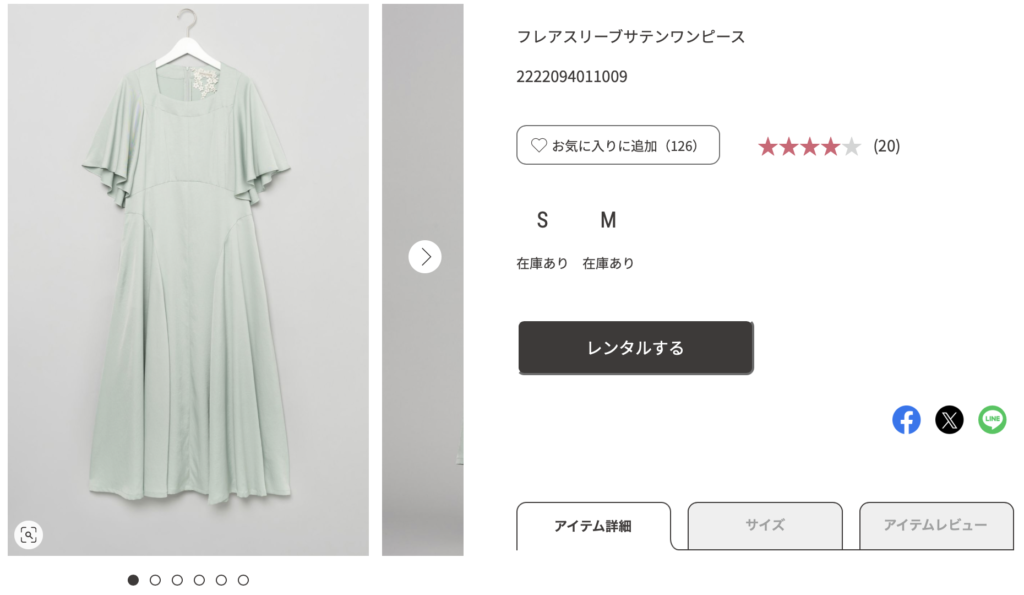This screenshot has height=595, width=1024.
Task: Switch to the サイズ tab
Action: (x=765, y=525)
